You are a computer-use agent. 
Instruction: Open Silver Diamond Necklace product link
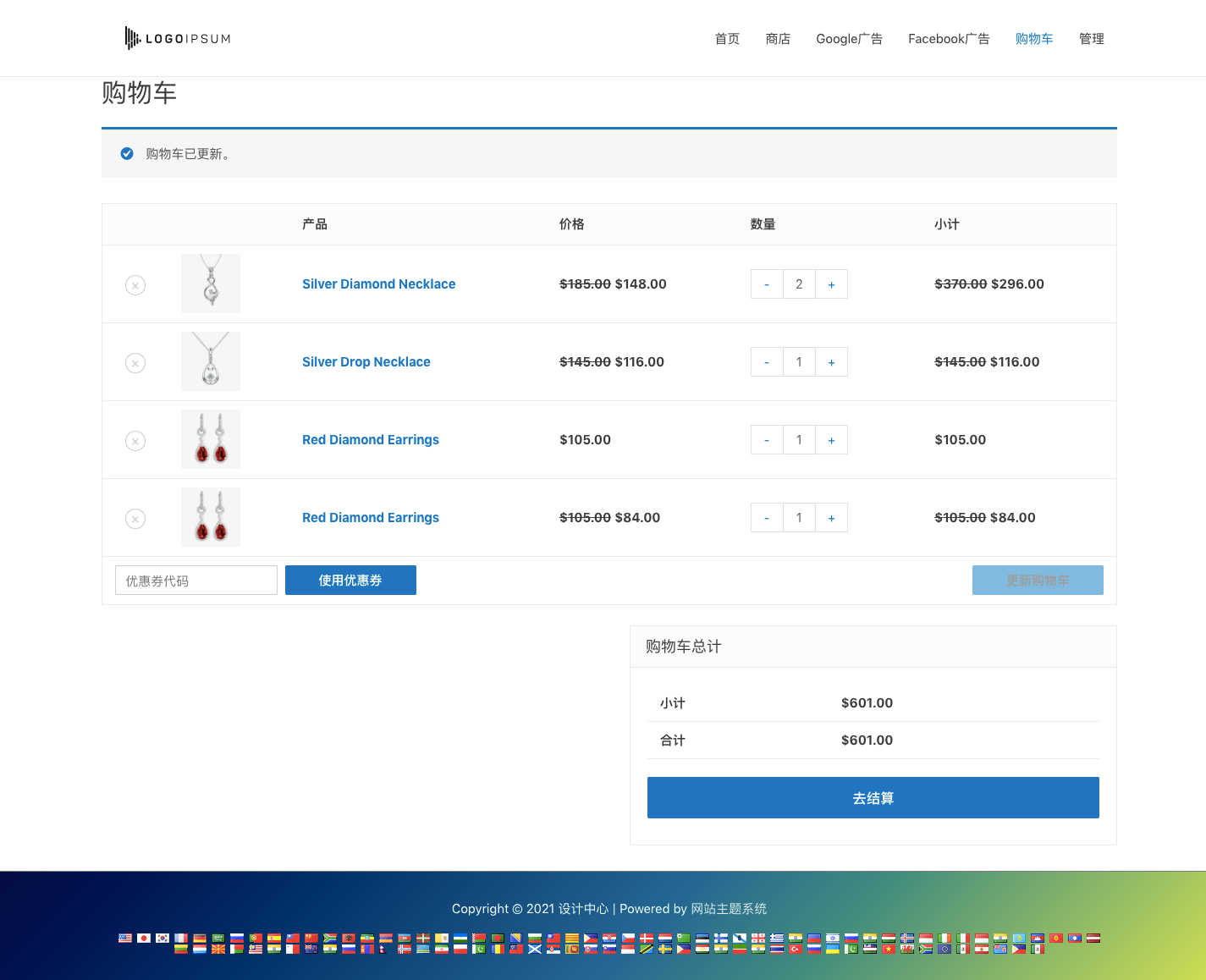[x=378, y=284]
